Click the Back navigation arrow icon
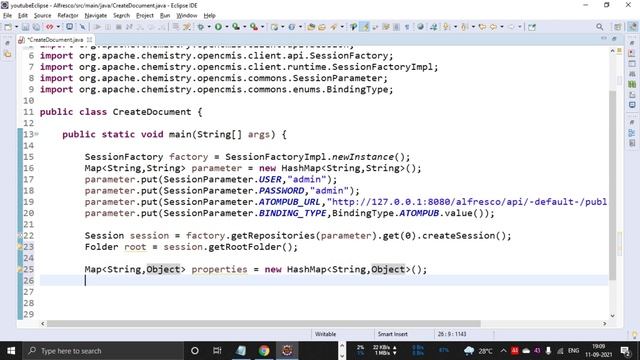The width and height of the screenshot is (640, 360). click(493, 27)
